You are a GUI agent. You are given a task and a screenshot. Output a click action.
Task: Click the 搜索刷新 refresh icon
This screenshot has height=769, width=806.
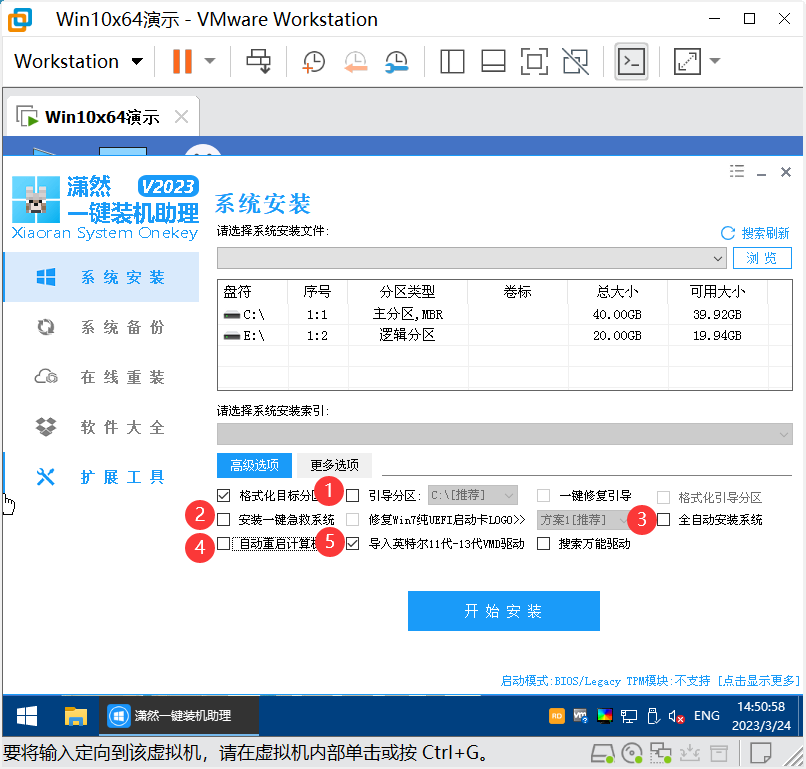[x=728, y=233]
